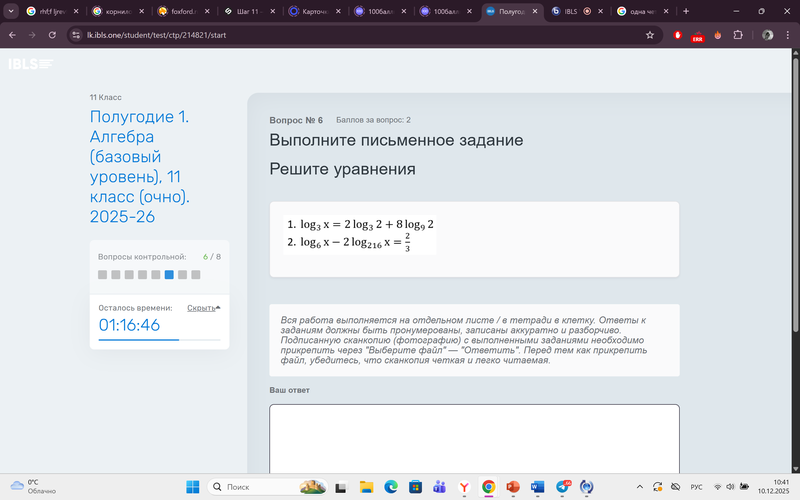Click the browser back arrow
This screenshot has height=500, width=800.
pyautogui.click(x=12, y=34)
